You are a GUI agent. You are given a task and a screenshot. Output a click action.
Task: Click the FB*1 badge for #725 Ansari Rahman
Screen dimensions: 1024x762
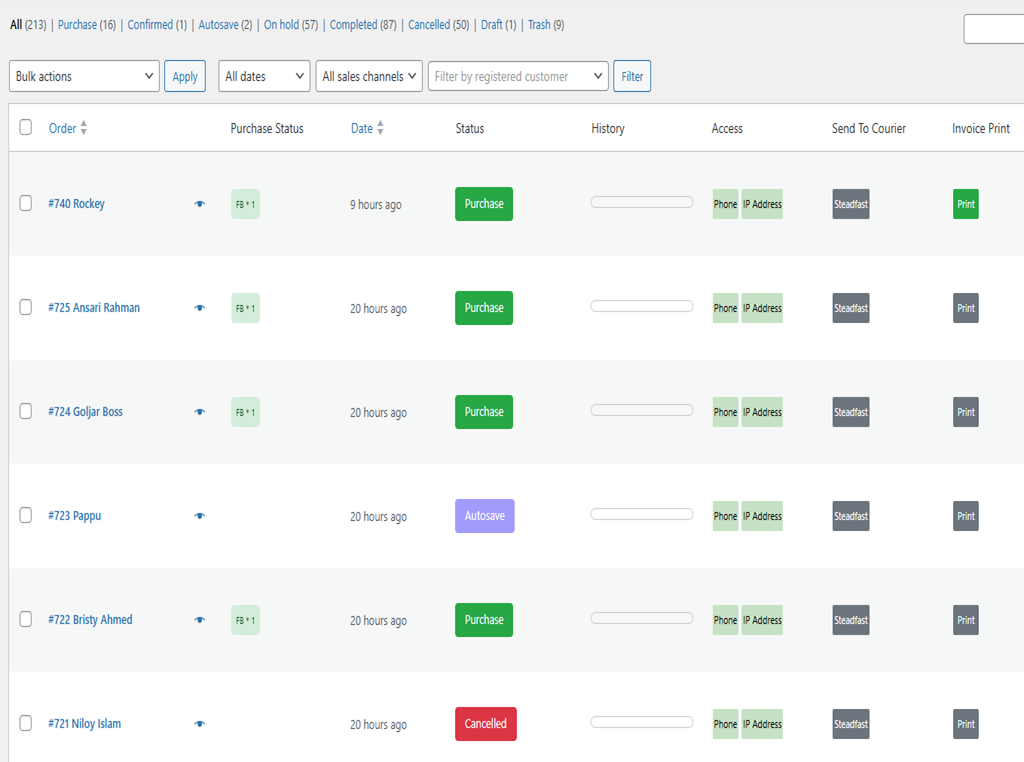click(245, 308)
